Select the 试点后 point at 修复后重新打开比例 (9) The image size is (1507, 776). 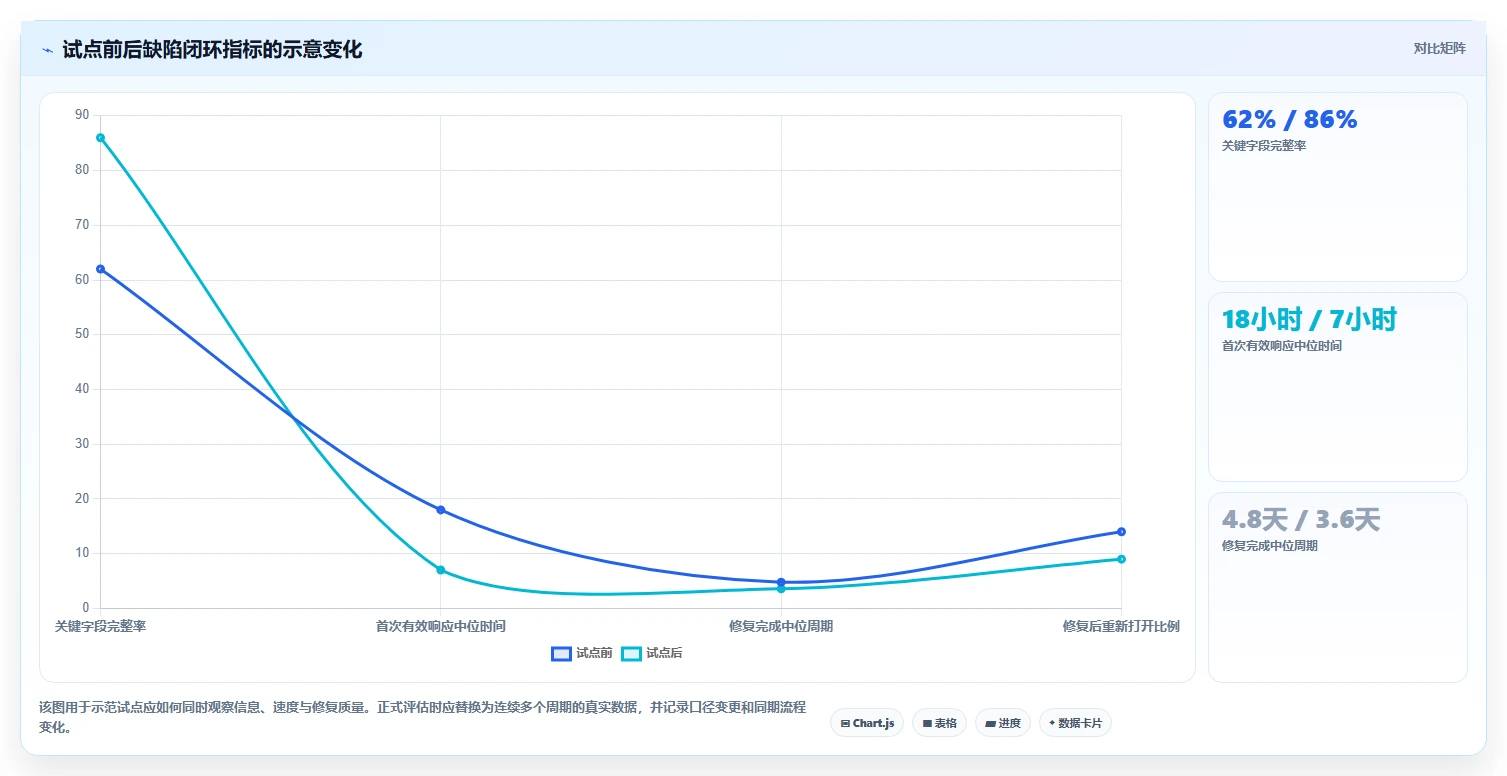[1121, 559]
